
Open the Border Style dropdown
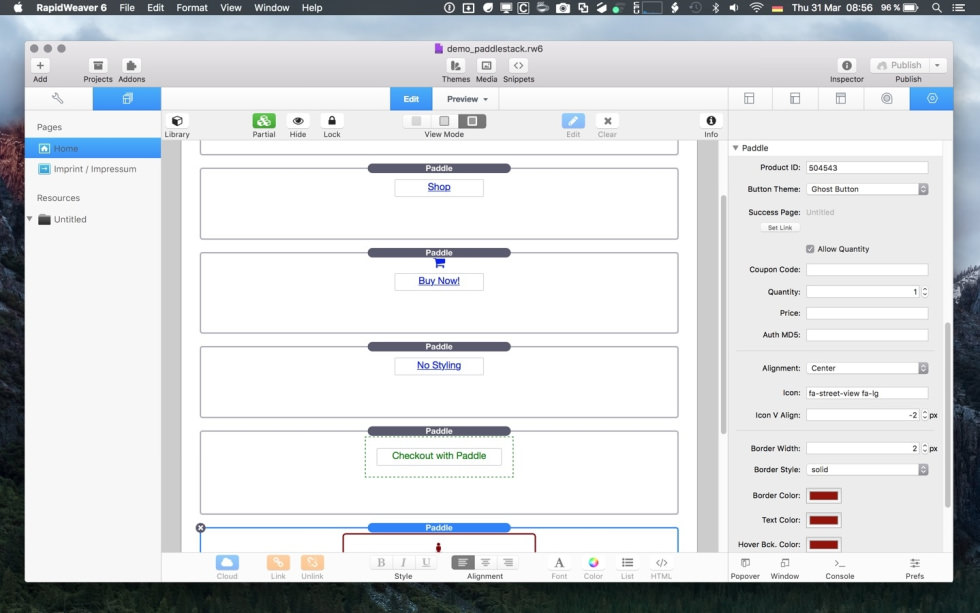[x=867, y=469]
